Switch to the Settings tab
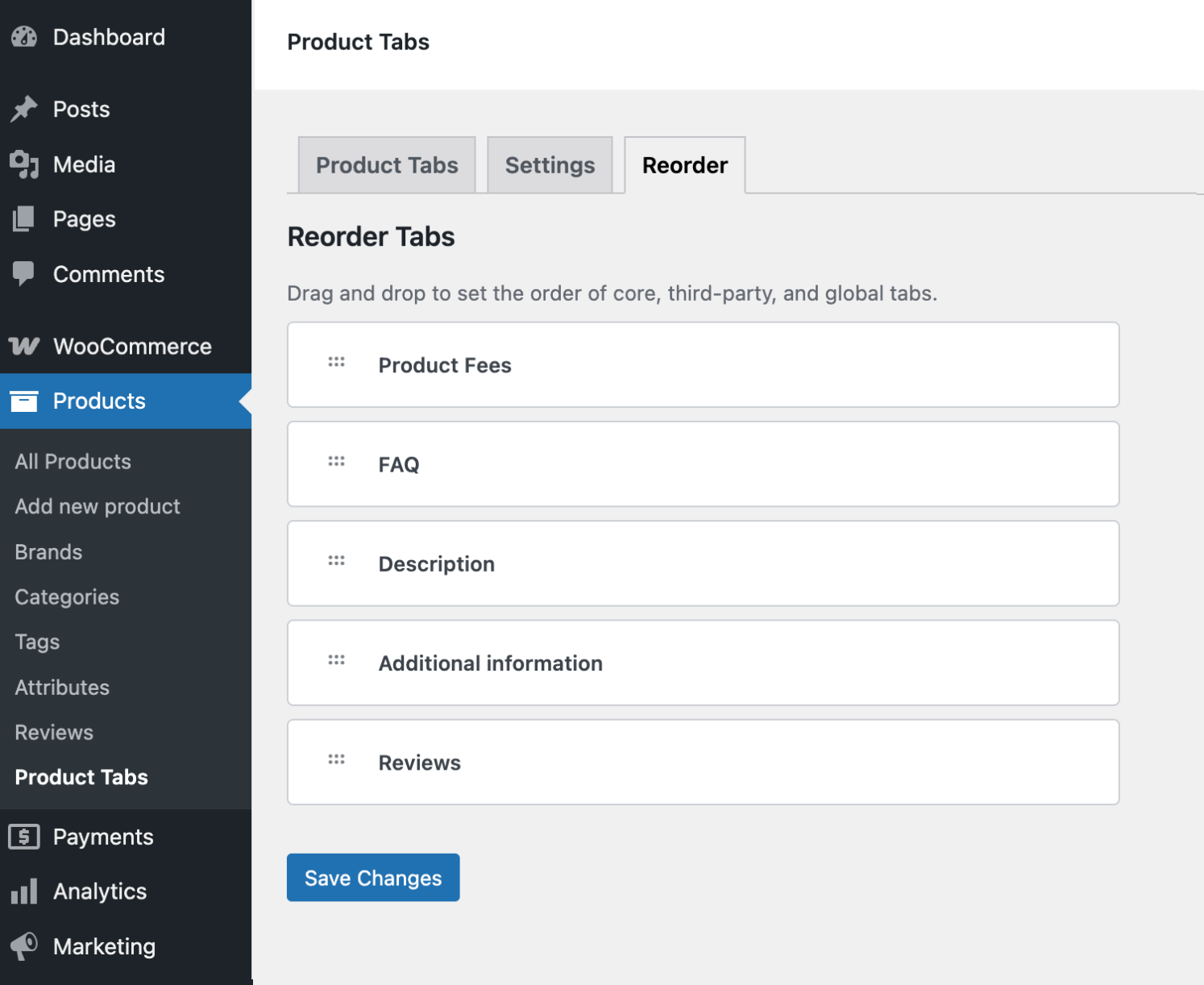The width and height of the screenshot is (1204, 985). 550,164
